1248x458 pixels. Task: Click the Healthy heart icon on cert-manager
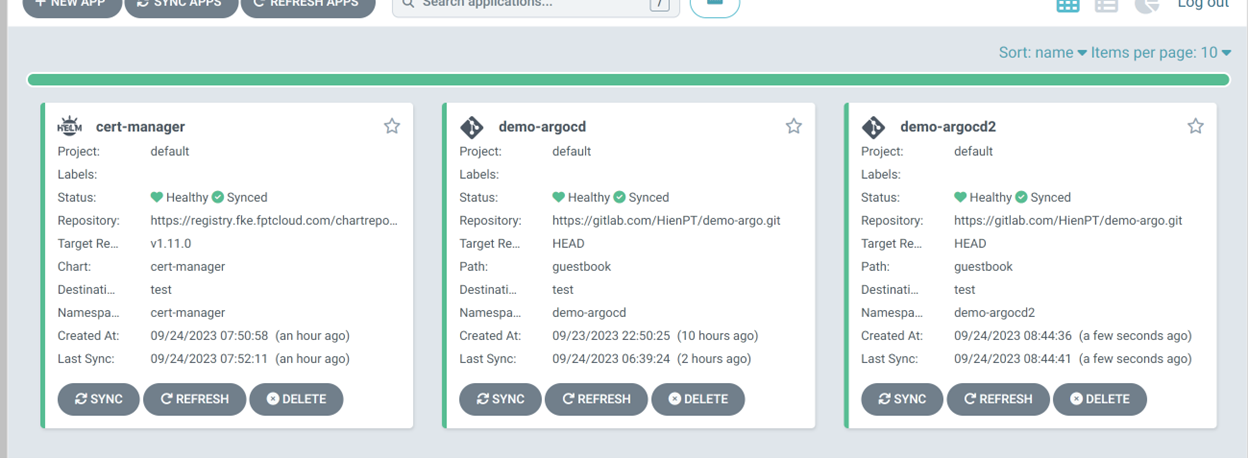click(x=157, y=198)
